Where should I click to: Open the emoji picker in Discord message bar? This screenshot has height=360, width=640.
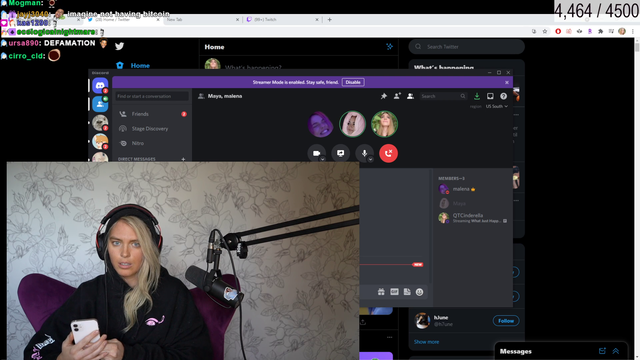(x=420, y=292)
